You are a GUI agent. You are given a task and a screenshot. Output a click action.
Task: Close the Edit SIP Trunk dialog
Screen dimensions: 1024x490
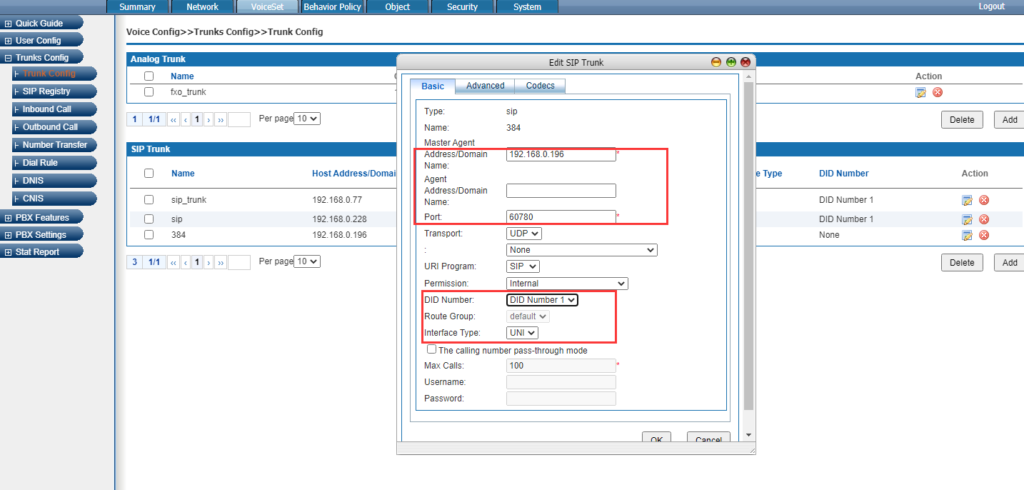tap(745, 62)
